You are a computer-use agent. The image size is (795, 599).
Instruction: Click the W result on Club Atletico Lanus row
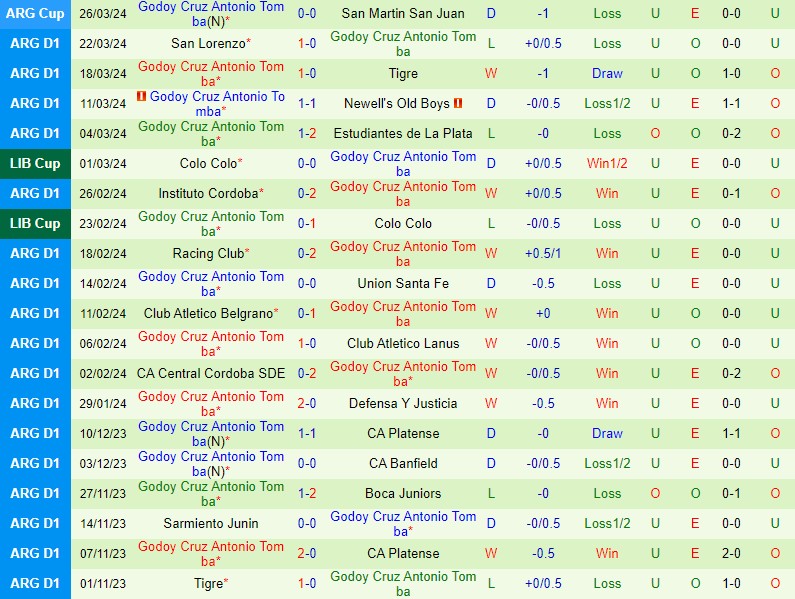pyautogui.click(x=491, y=343)
